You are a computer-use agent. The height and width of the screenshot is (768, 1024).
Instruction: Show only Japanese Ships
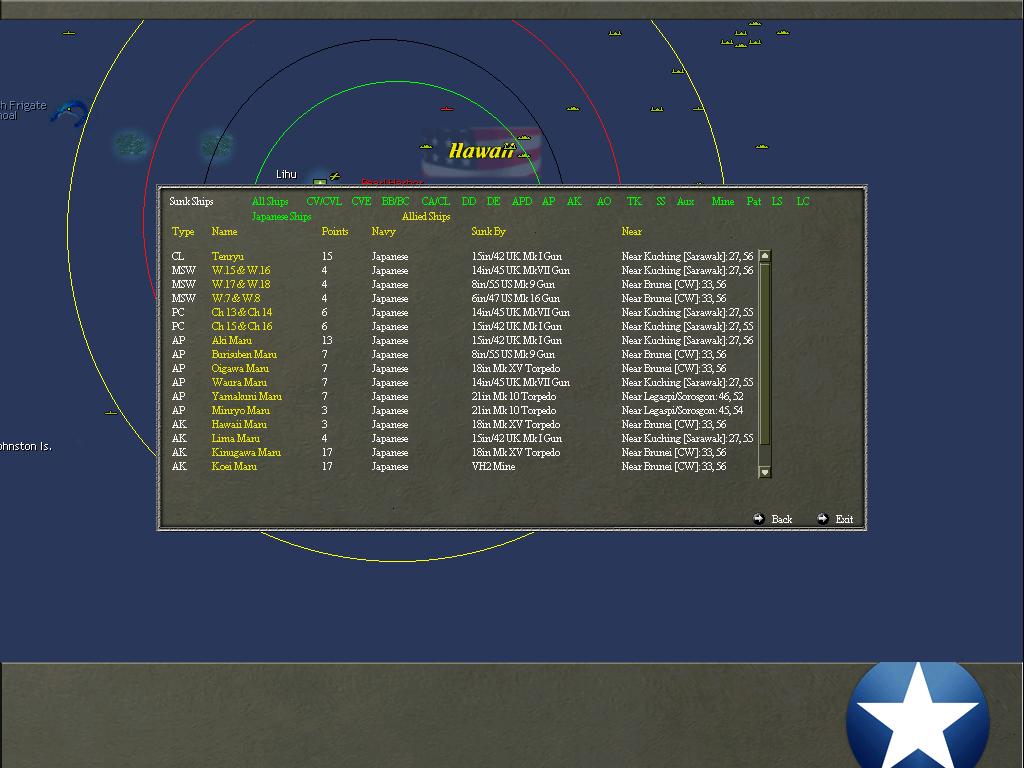tap(281, 216)
